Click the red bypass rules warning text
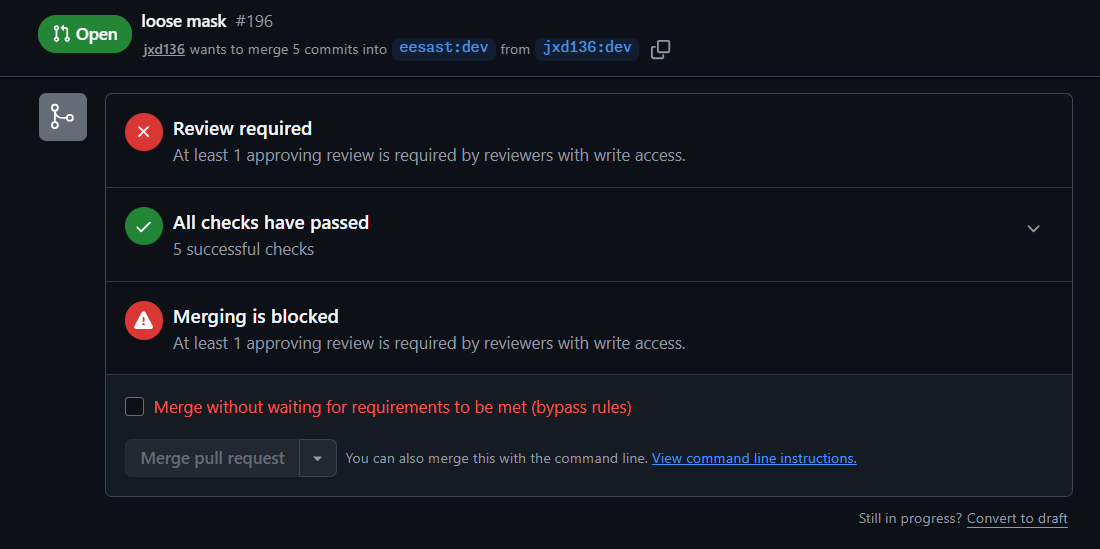The image size is (1100, 549). pyautogui.click(x=393, y=407)
